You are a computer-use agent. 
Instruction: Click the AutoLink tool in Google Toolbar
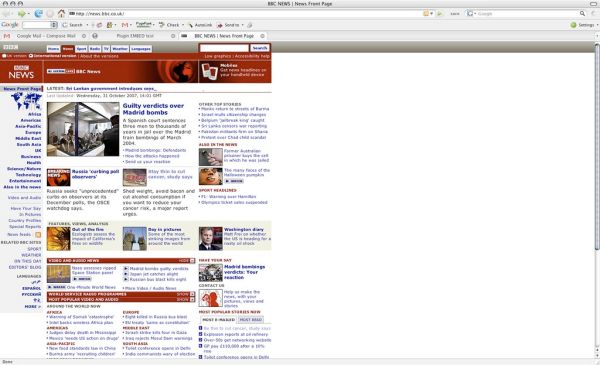pos(201,25)
